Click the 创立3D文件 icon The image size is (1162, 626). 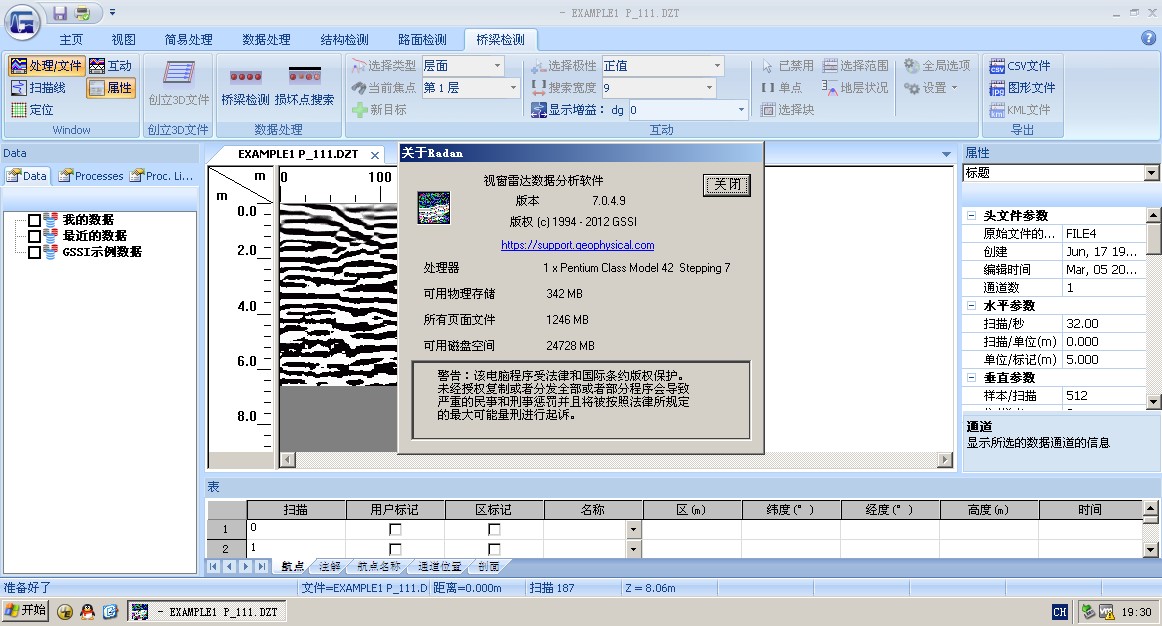(x=179, y=73)
